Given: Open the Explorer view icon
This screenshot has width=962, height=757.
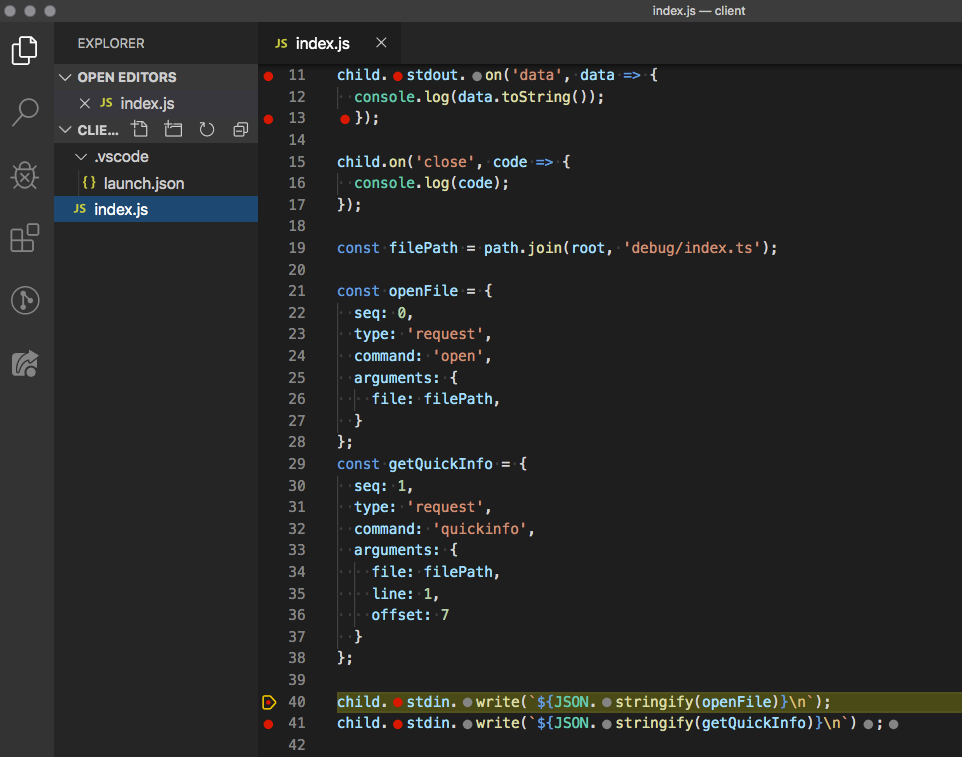Looking at the screenshot, I should 25,49.
